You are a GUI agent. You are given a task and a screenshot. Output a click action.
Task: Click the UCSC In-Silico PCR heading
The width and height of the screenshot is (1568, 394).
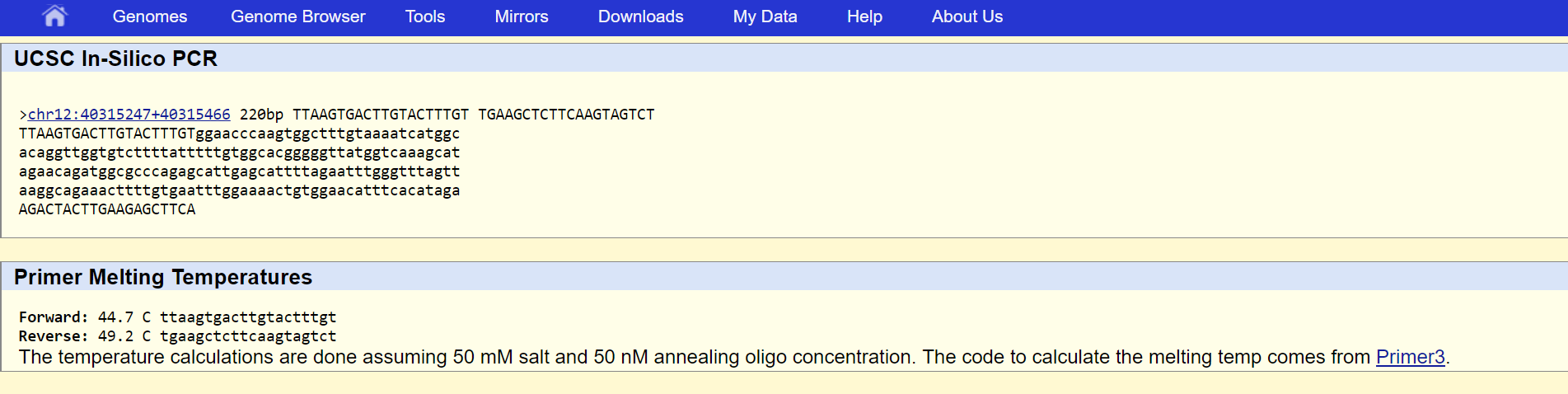point(116,59)
